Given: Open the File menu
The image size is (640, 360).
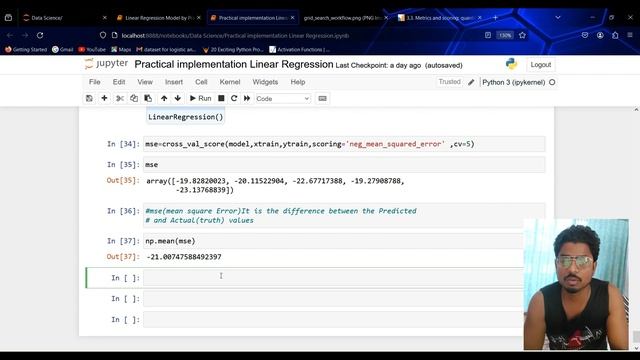Looking at the screenshot, I should (95, 82).
